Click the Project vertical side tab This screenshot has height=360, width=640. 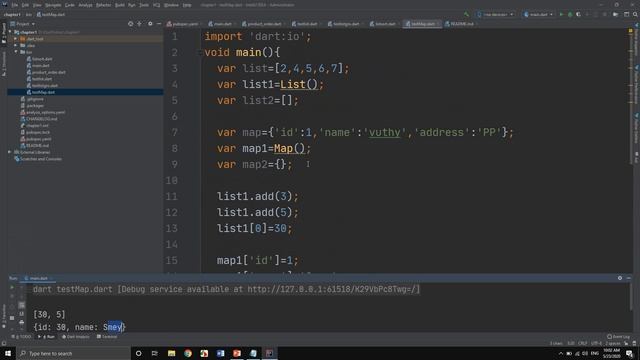(4, 32)
